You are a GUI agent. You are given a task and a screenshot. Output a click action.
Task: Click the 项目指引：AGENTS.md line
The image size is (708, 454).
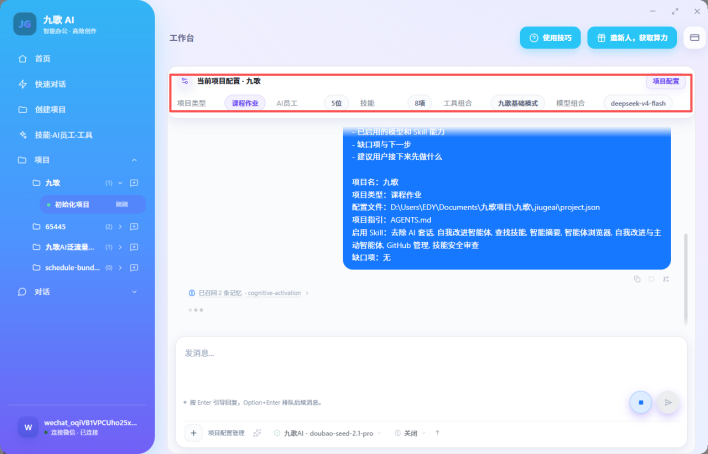391,220
